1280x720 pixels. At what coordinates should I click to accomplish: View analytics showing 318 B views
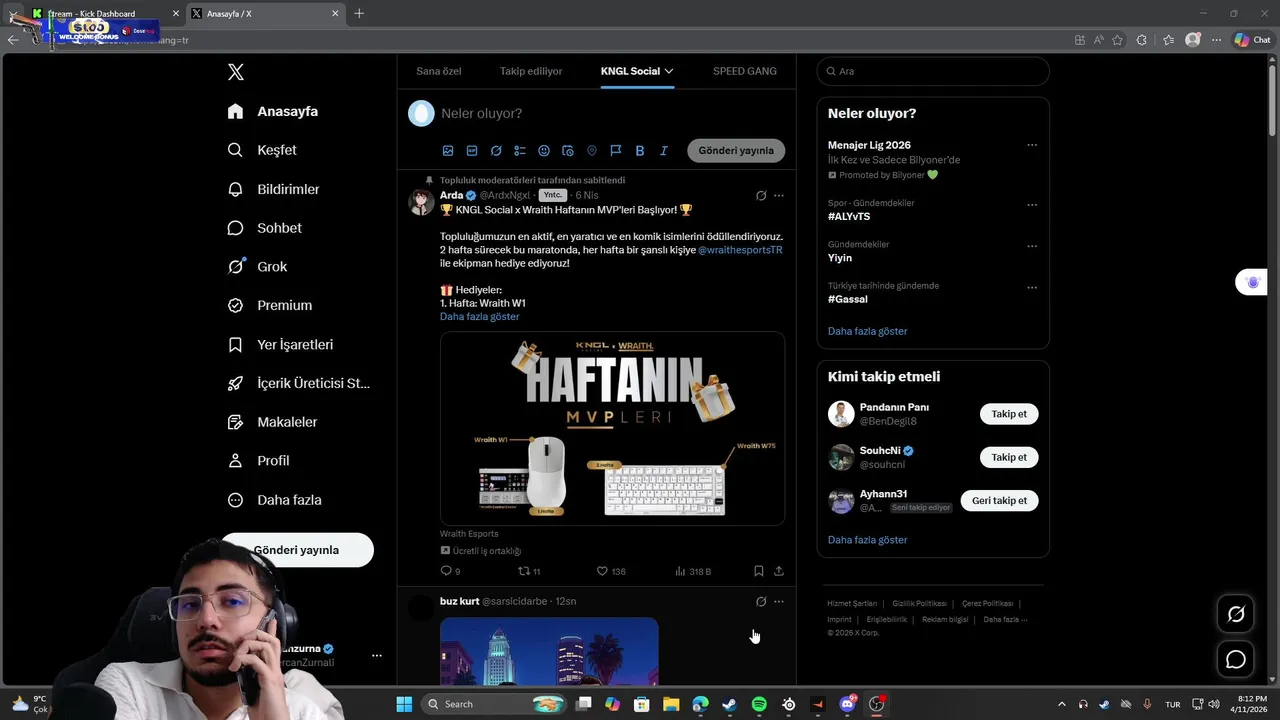pos(693,571)
